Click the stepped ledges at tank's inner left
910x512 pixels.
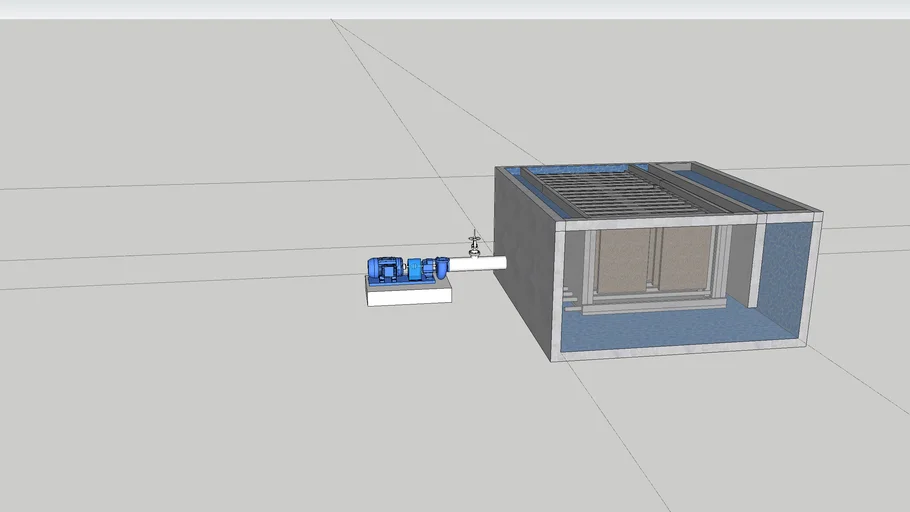pos(570,296)
